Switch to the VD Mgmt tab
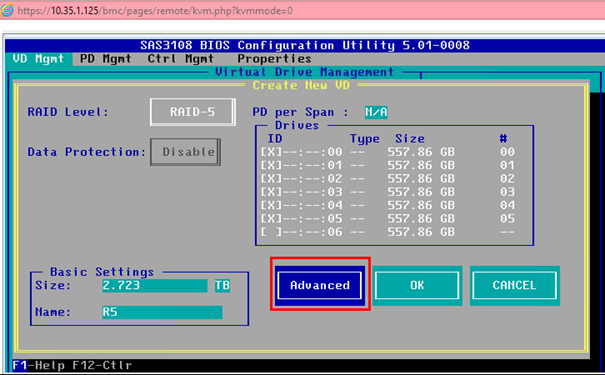This screenshot has height=375, width=605. pos(38,59)
